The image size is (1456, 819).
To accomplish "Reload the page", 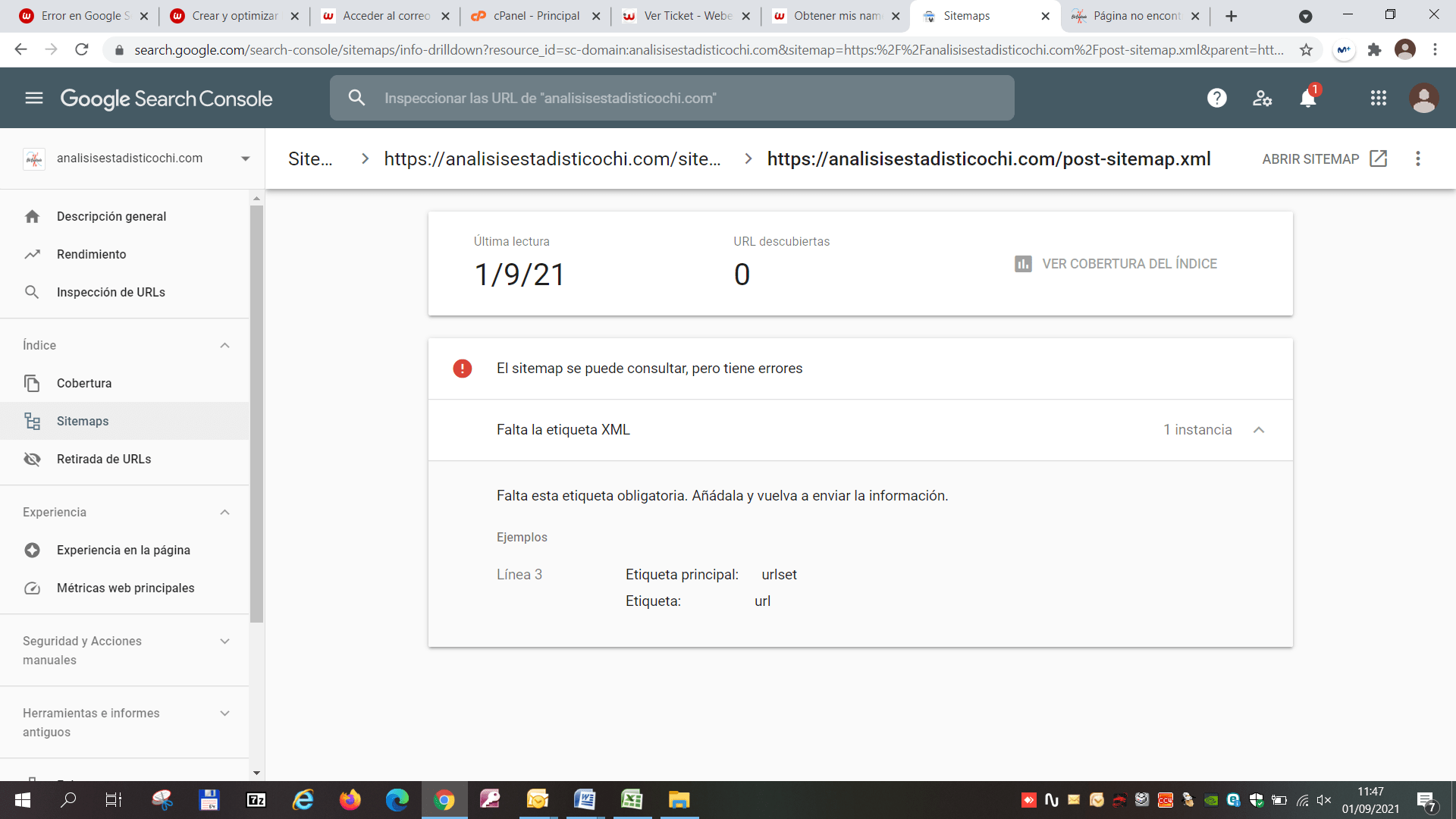I will click(x=82, y=50).
